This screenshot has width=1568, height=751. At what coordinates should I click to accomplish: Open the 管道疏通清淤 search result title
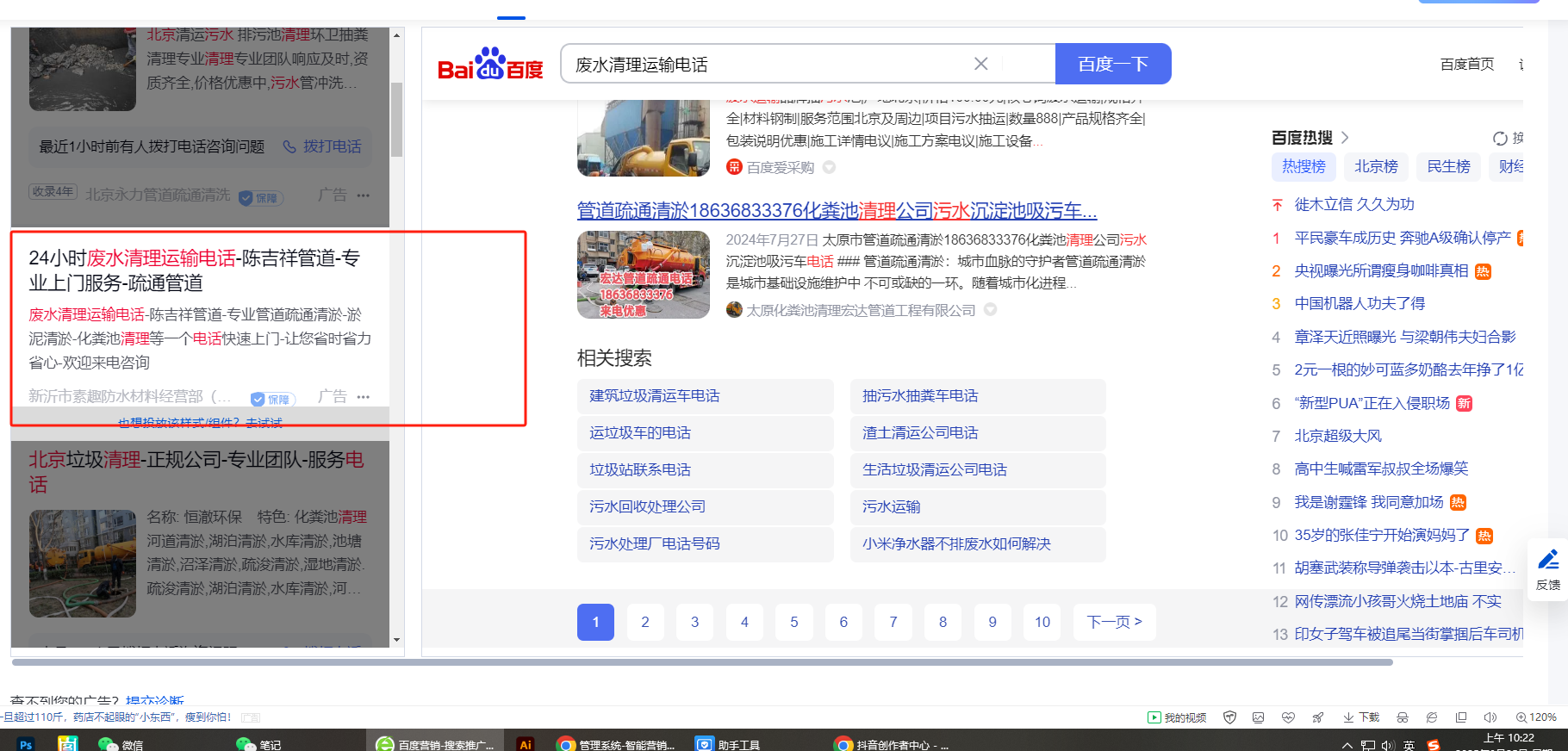pyautogui.click(x=837, y=211)
